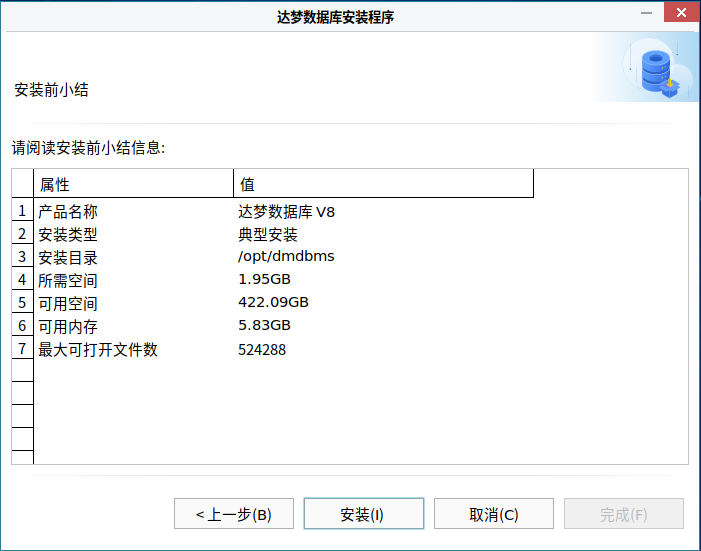This screenshot has height=551, width=701.
Task: Select row number 4 header
Action: coord(22,280)
